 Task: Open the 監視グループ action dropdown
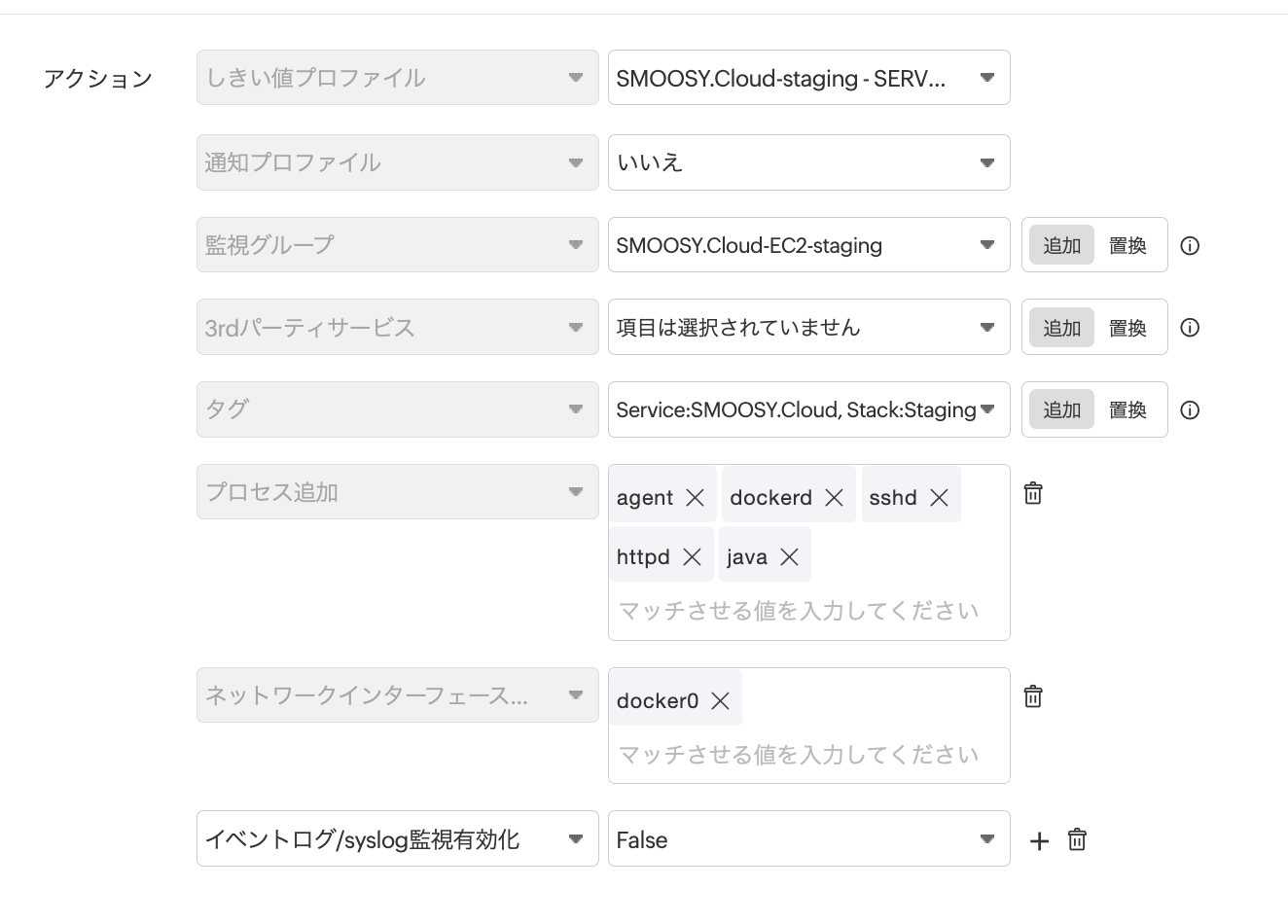[398, 245]
